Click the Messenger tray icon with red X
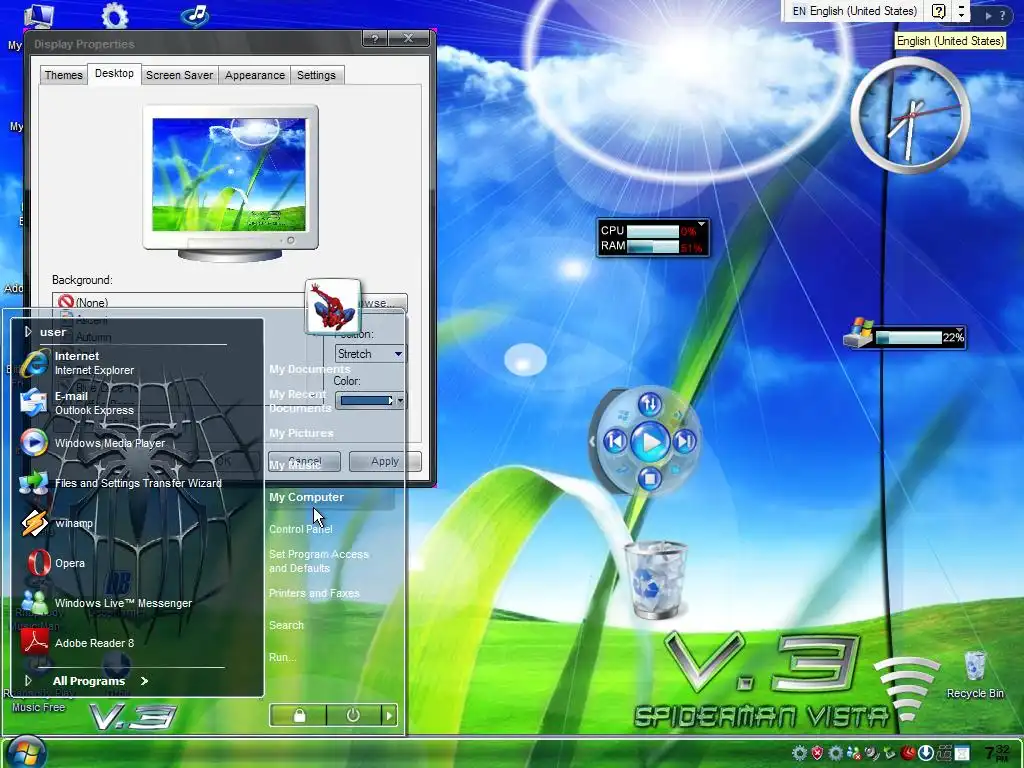The height and width of the screenshot is (768, 1024). click(854, 753)
